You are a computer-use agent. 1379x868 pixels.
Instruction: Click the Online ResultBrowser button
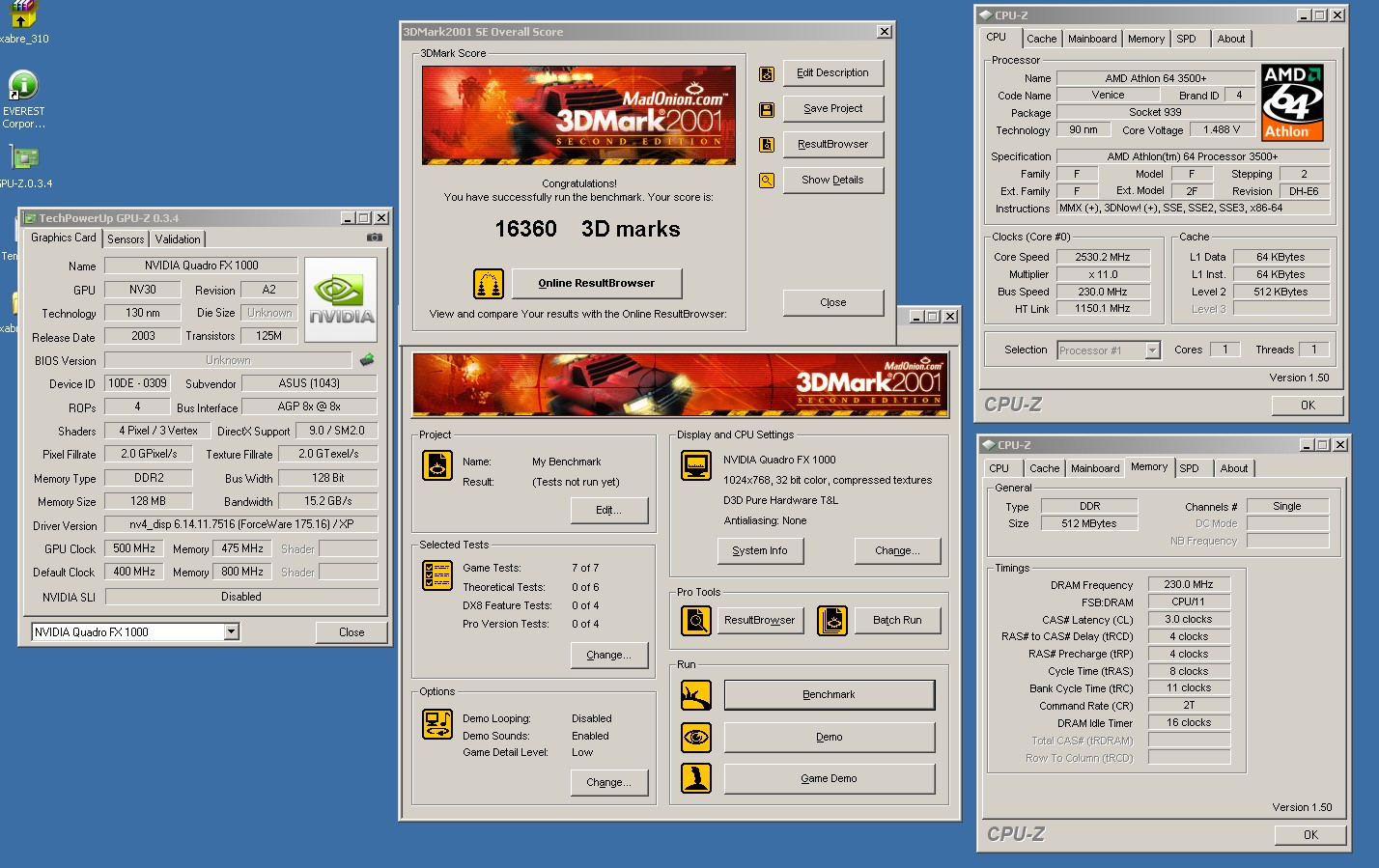[596, 284]
